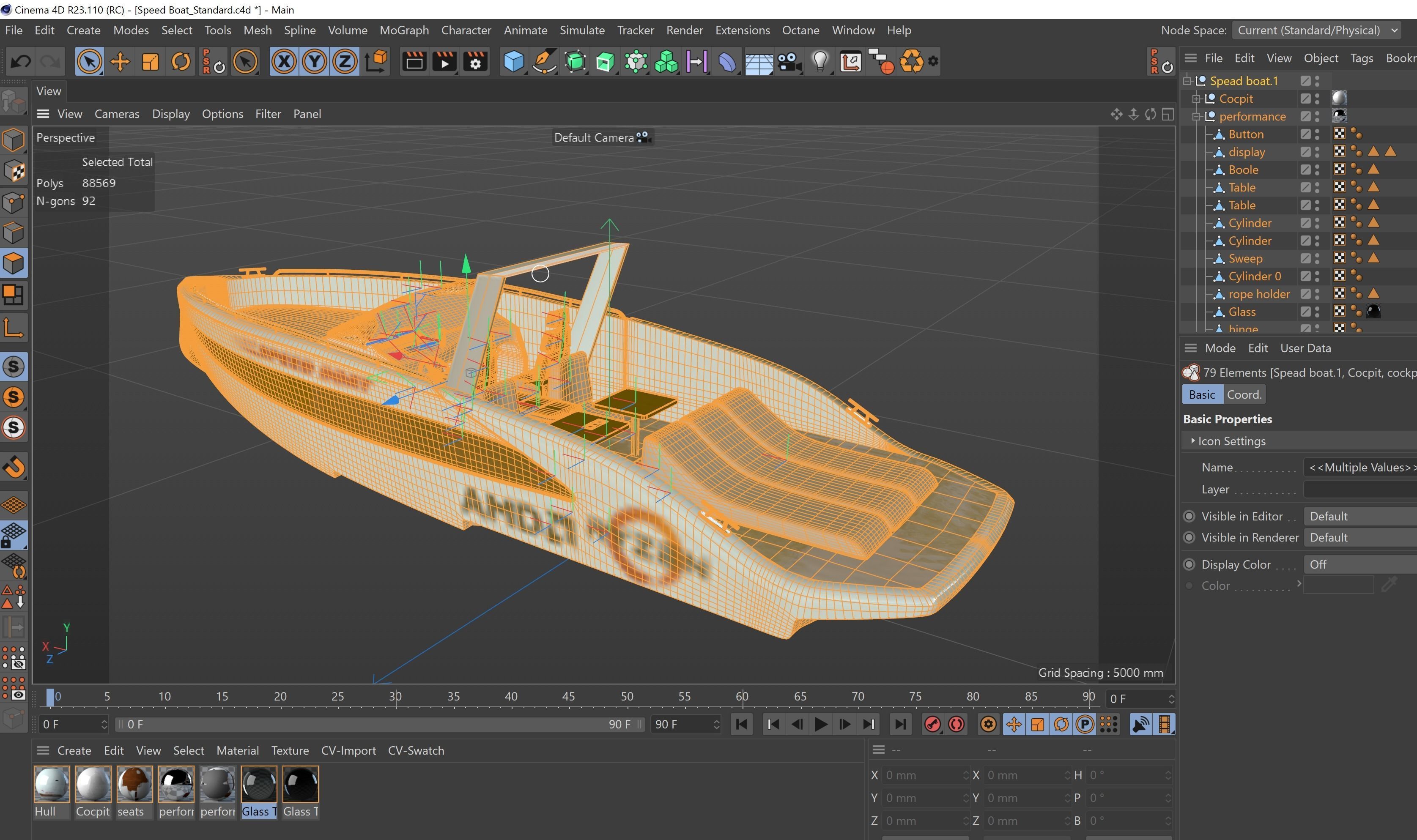Toggle Enable Snap magnet icon
The height and width of the screenshot is (840, 1417).
14,468
